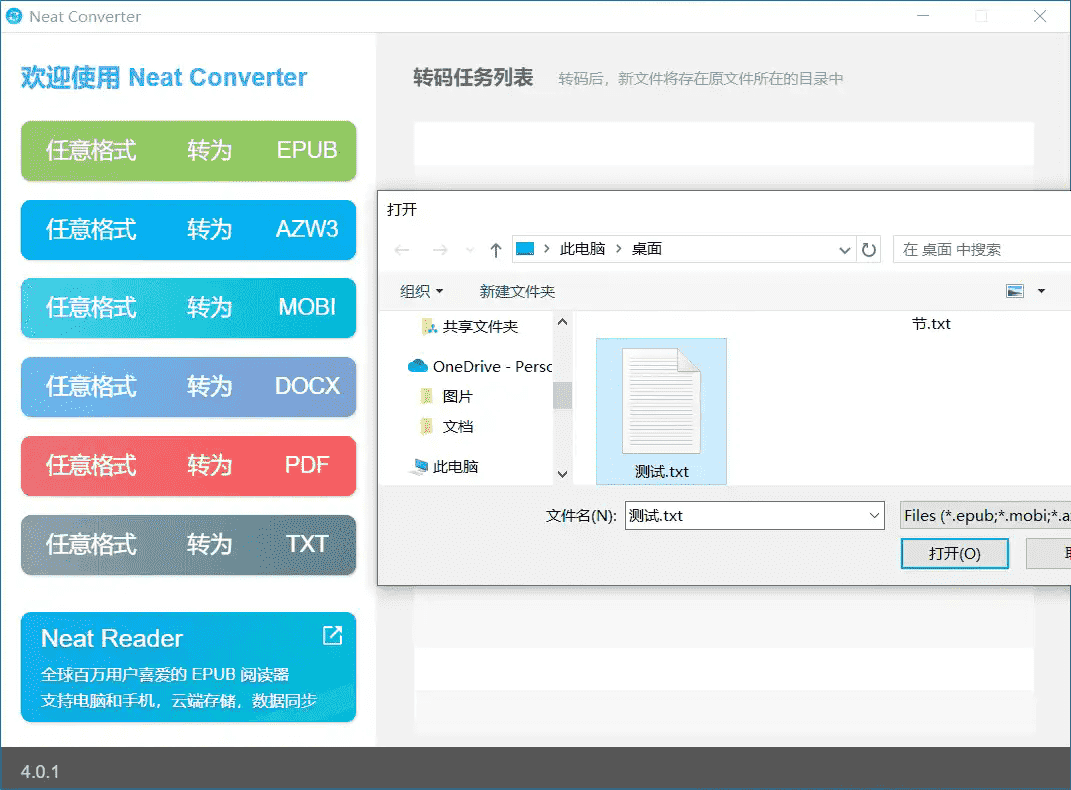The width and height of the screenshot is (1071, 790).
Task: Click the view mode icon in dialog toolbar
Action: click(x=1015, y=291)
